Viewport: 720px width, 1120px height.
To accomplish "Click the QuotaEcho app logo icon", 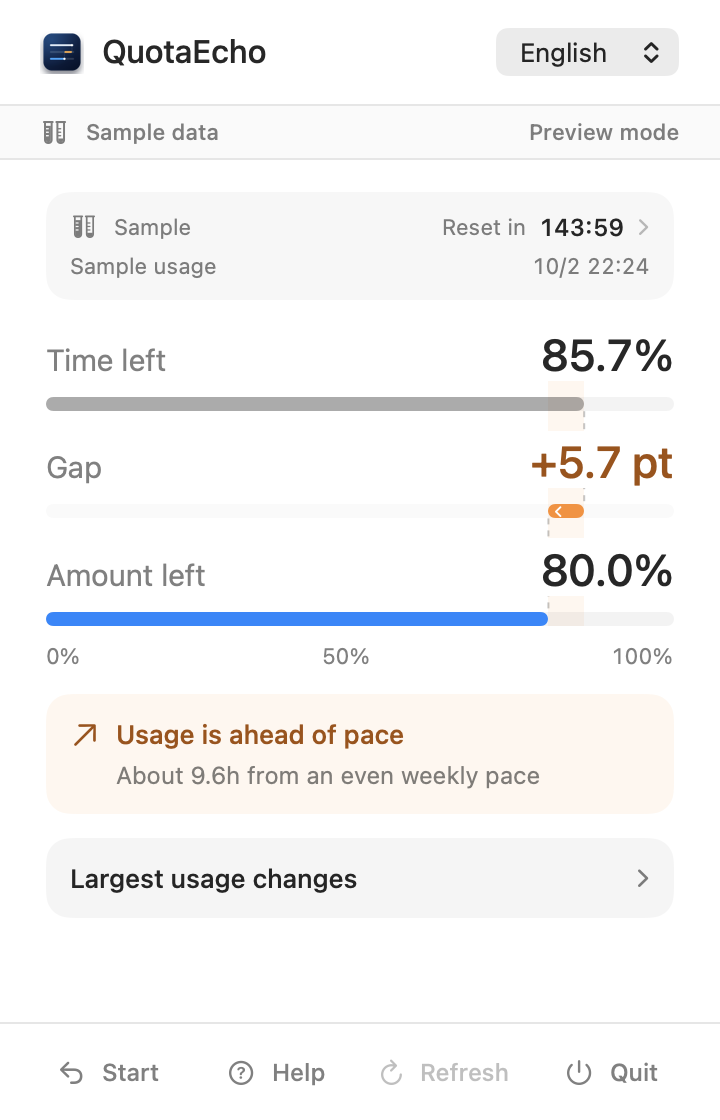I will click(62, 52).
